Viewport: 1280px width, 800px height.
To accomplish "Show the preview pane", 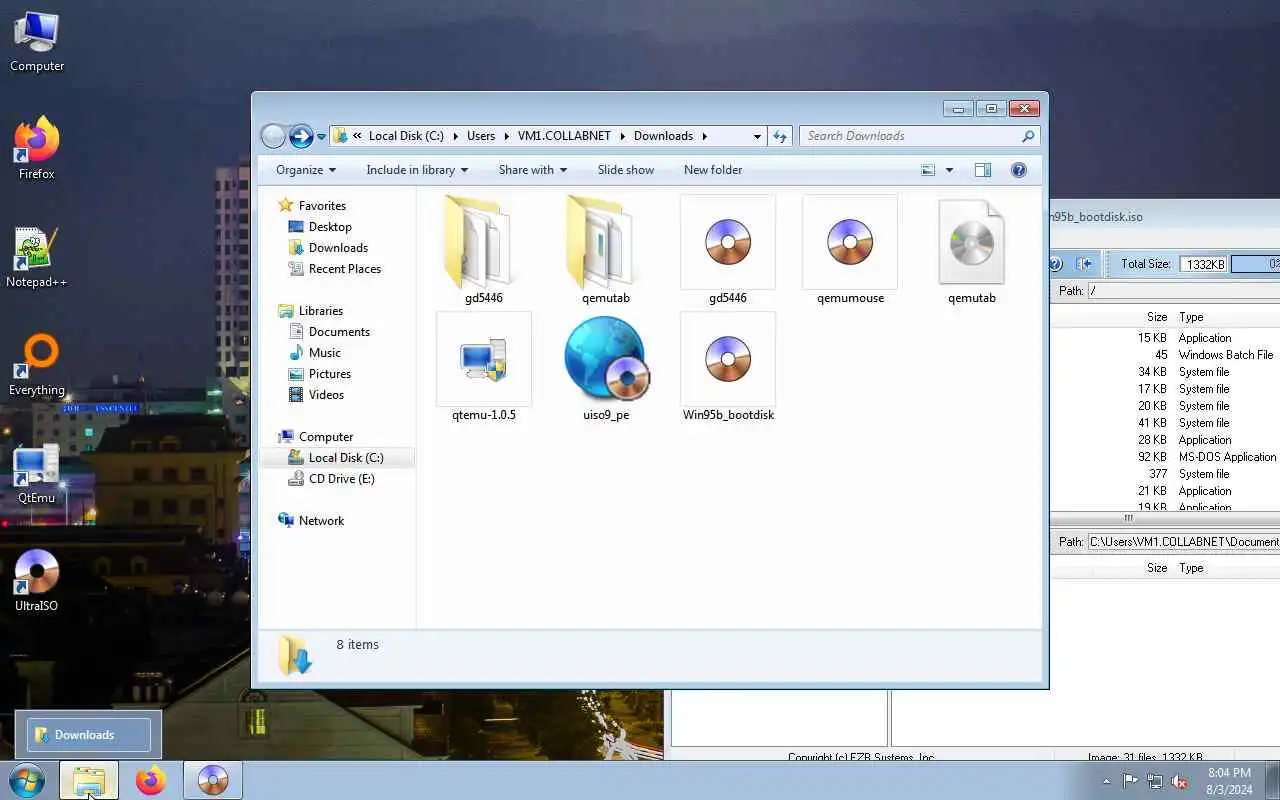I will pos(983,170).
